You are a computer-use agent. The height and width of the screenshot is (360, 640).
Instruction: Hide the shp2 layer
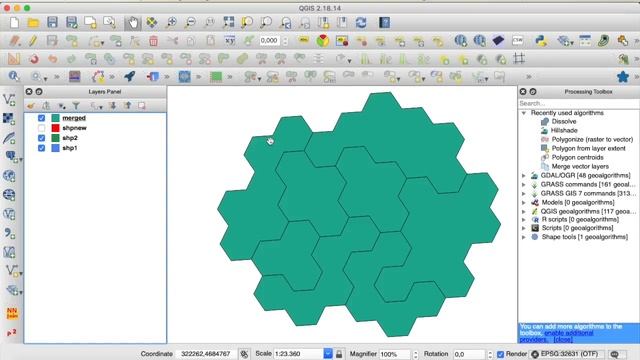[x=41, y=138]
